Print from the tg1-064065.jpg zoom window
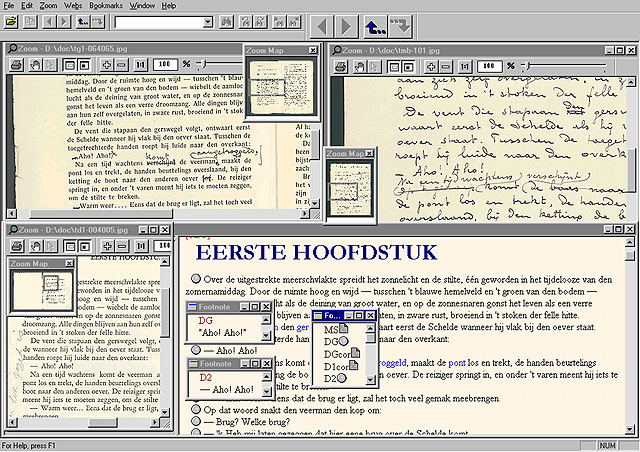640x452 pixels. point(17,65)
